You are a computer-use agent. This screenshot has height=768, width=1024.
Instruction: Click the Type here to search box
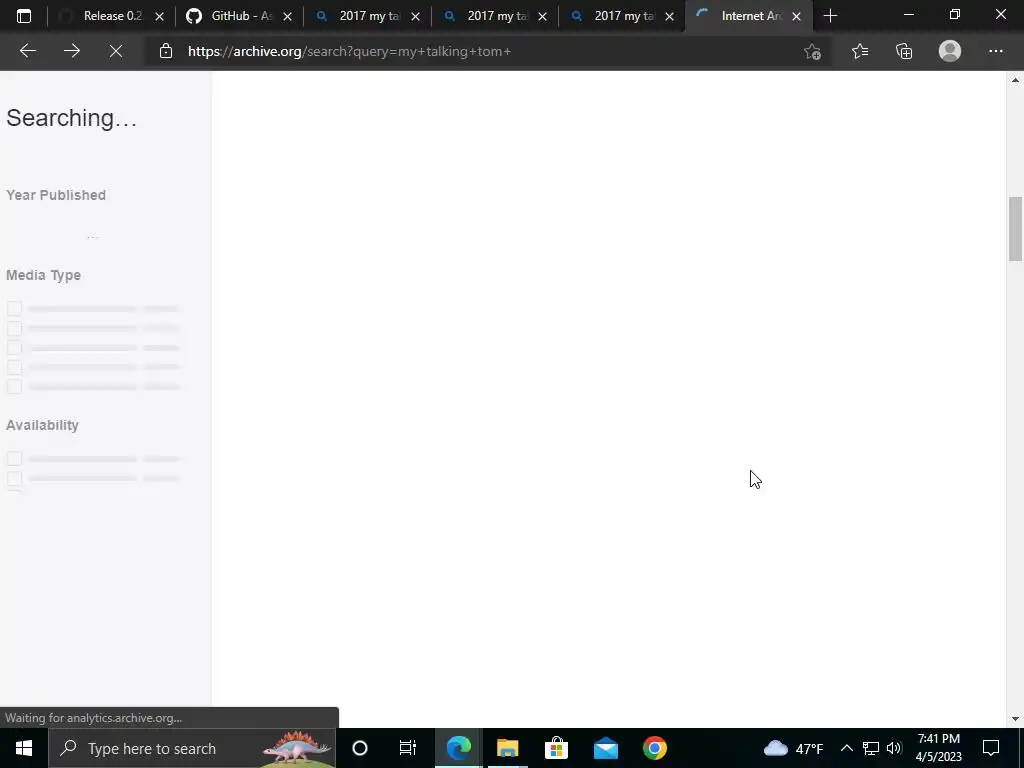192,748
